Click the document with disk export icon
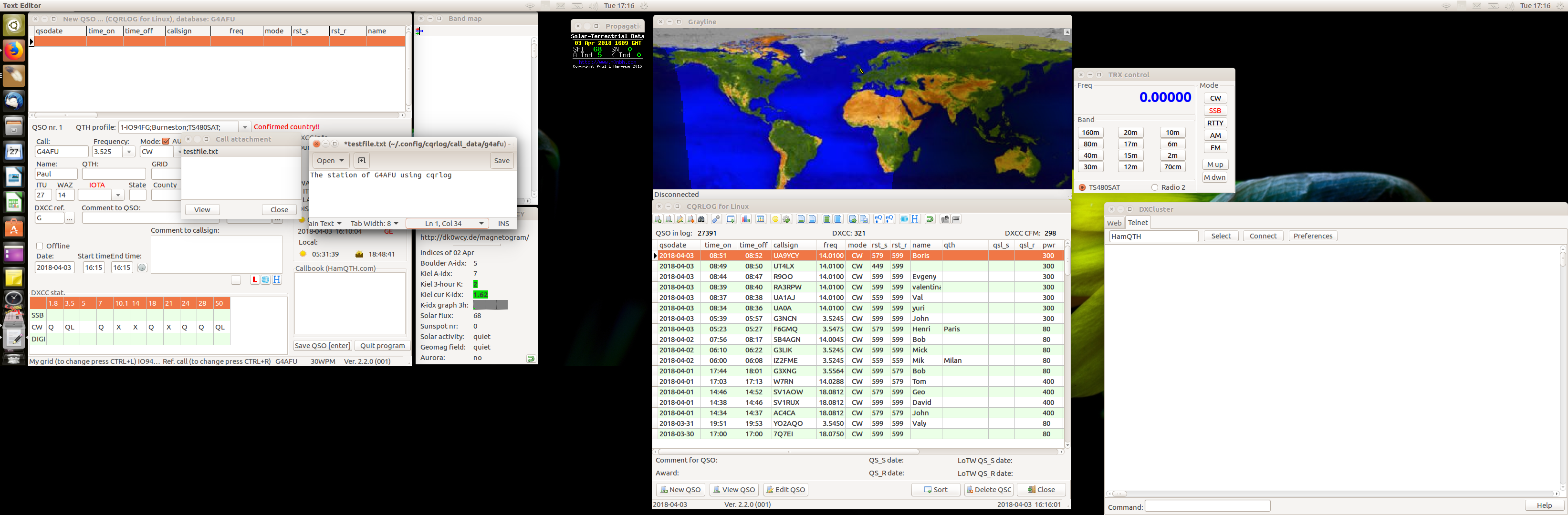The width and height of the screenshot is (1568, 515). coord(864,219)
